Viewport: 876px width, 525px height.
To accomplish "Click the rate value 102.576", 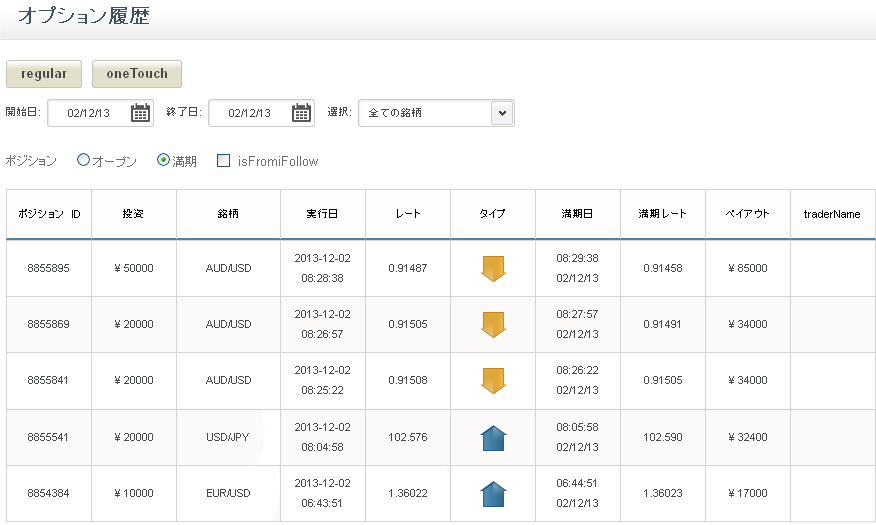I will click(x=408, y=437).
